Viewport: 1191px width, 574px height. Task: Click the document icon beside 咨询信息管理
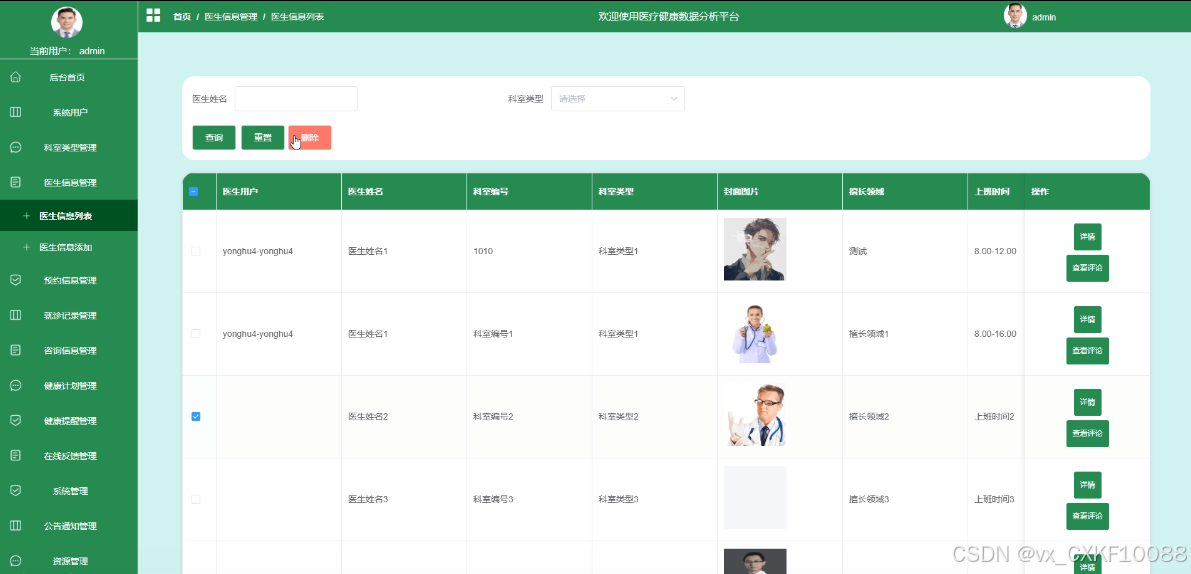15,350
